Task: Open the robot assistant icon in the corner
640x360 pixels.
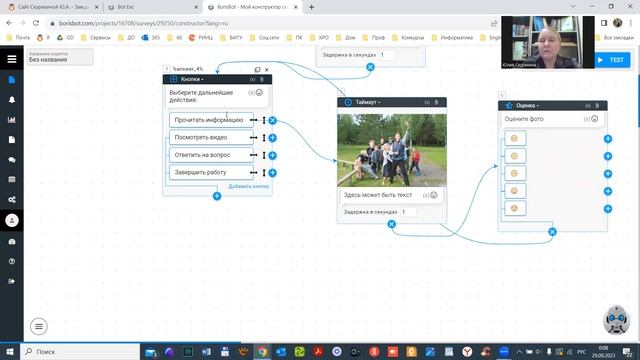Action: tap(616, 320)
